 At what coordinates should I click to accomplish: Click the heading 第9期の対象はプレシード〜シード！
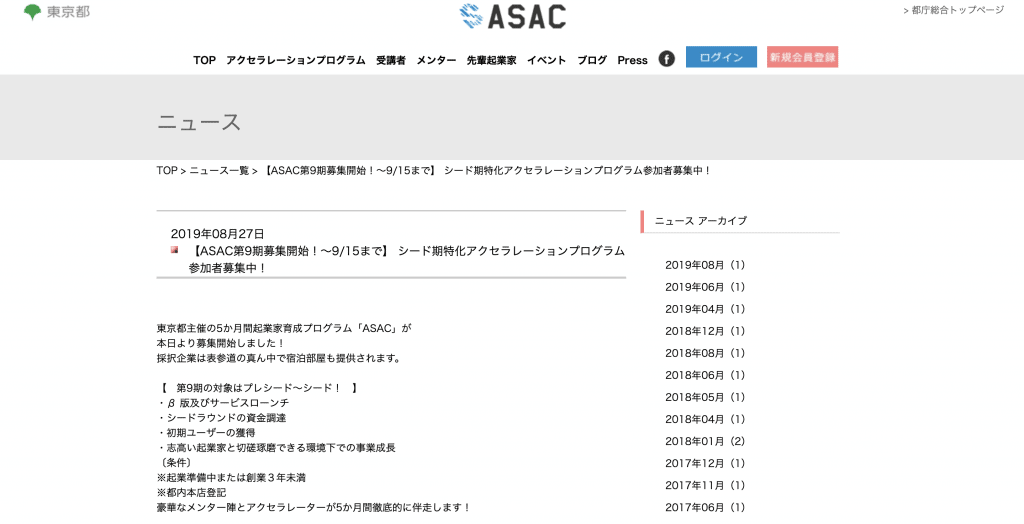coord(257,388)
